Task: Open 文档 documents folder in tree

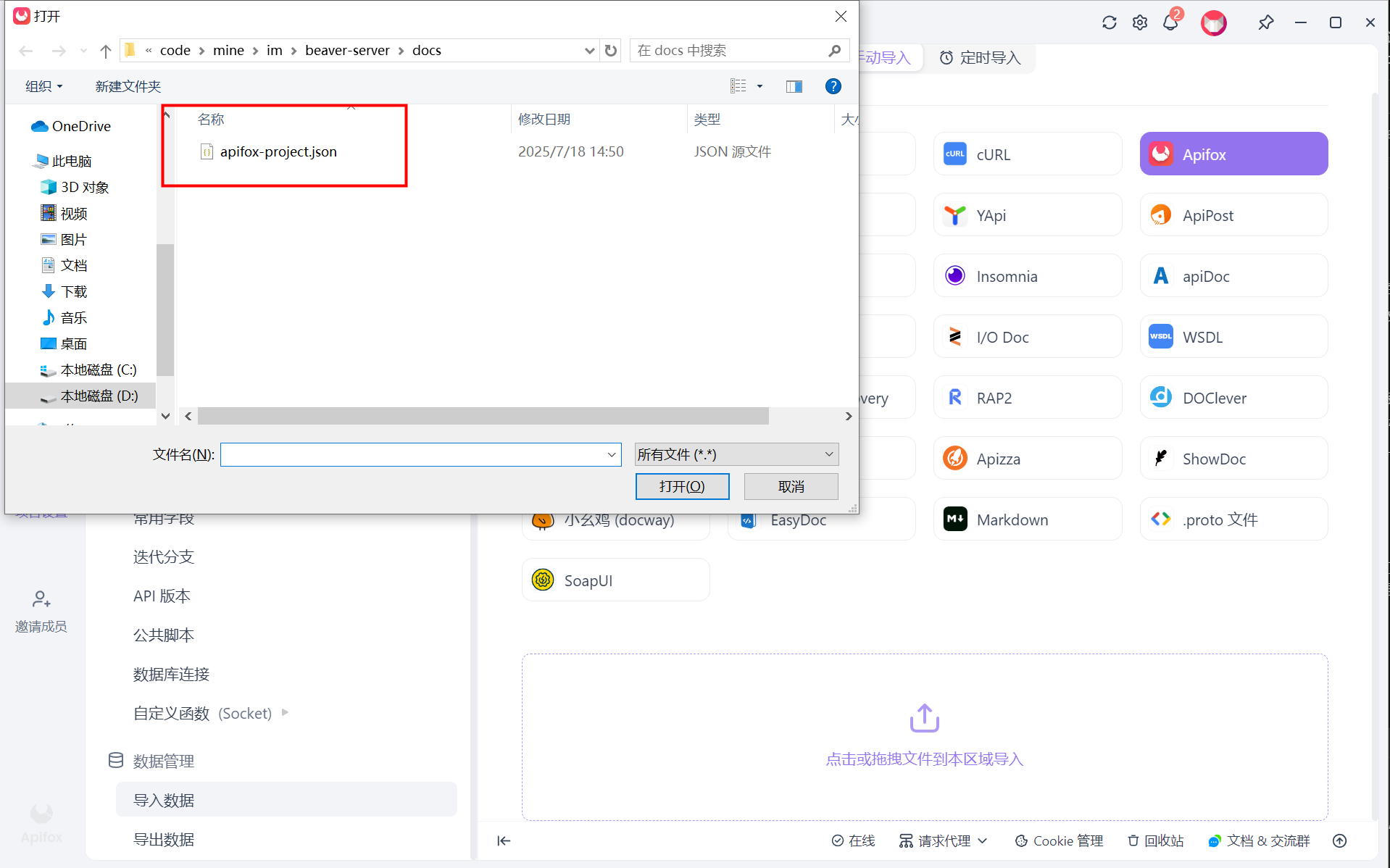Action: [64, 265]
